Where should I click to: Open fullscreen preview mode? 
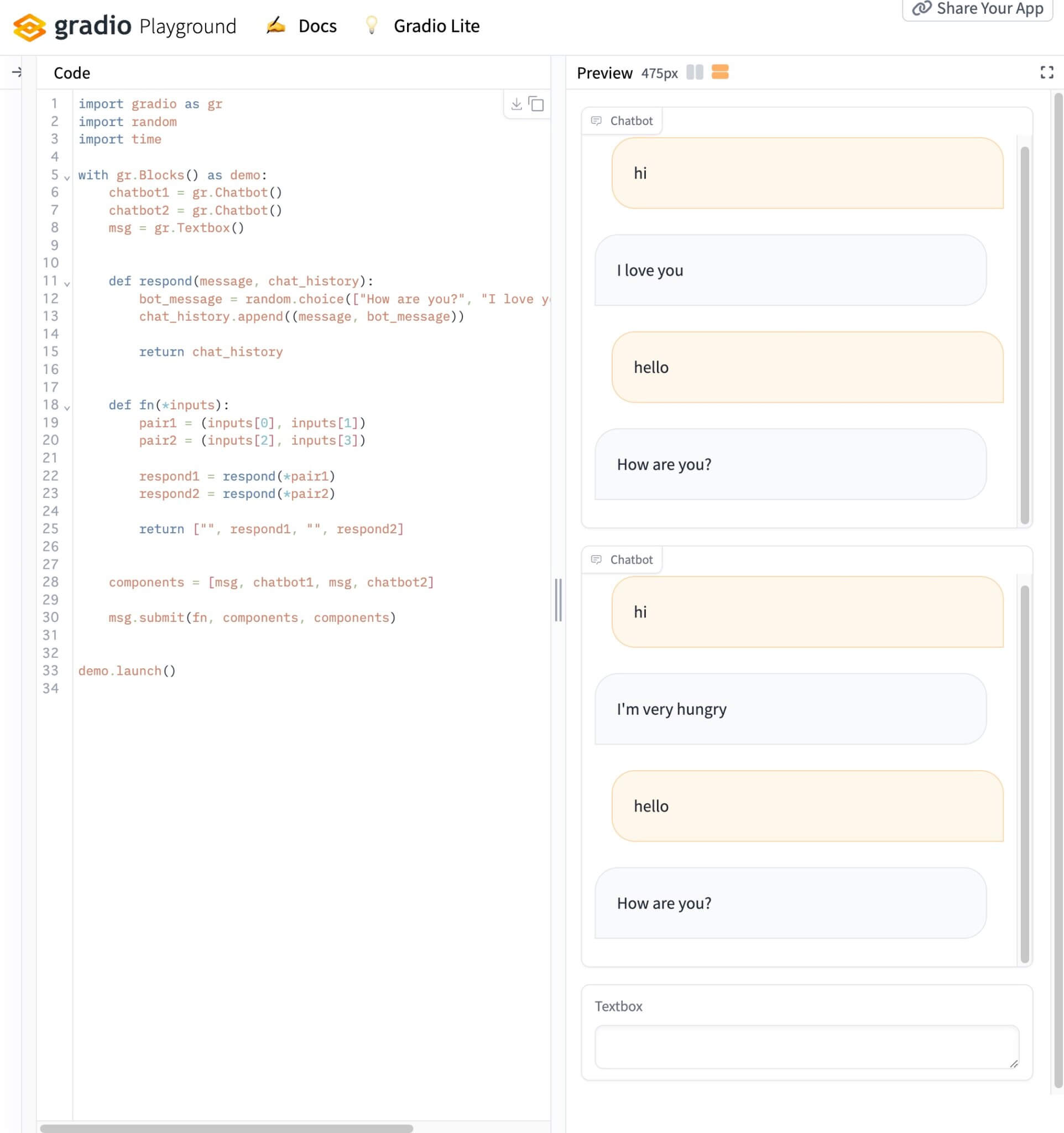point(1047,72)
